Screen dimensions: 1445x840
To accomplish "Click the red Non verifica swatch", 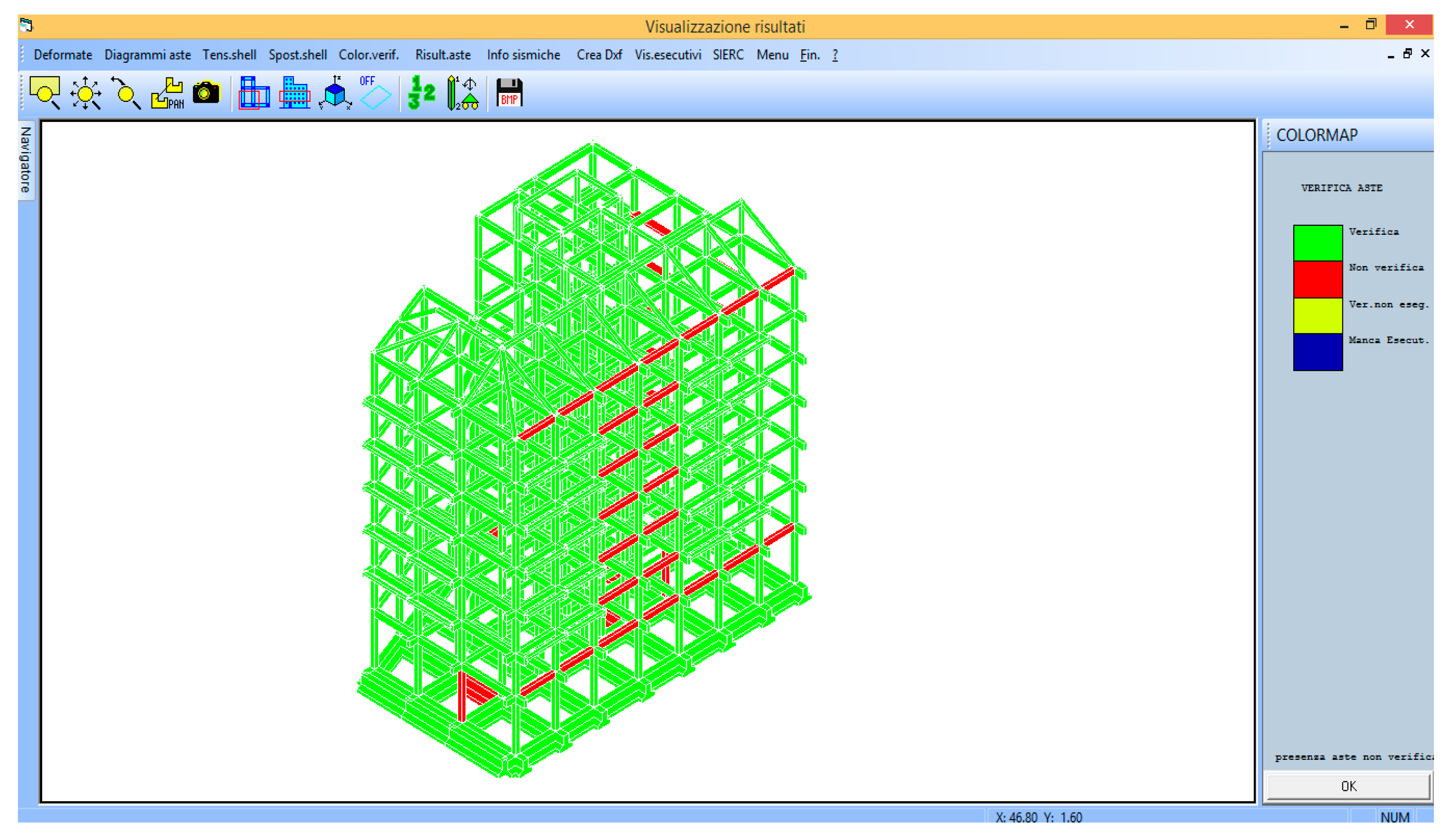I will 1318,280.
